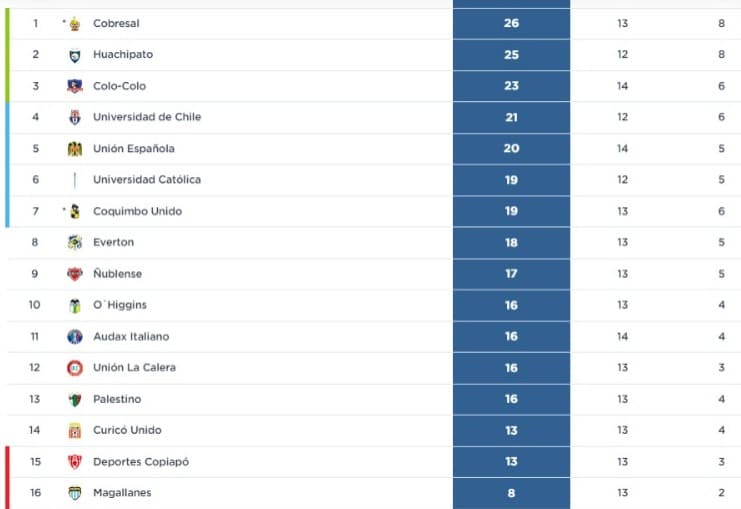Click the Unión Española crest icon
The height and width of the screenshot is (509, 741).
coord(75,149)
